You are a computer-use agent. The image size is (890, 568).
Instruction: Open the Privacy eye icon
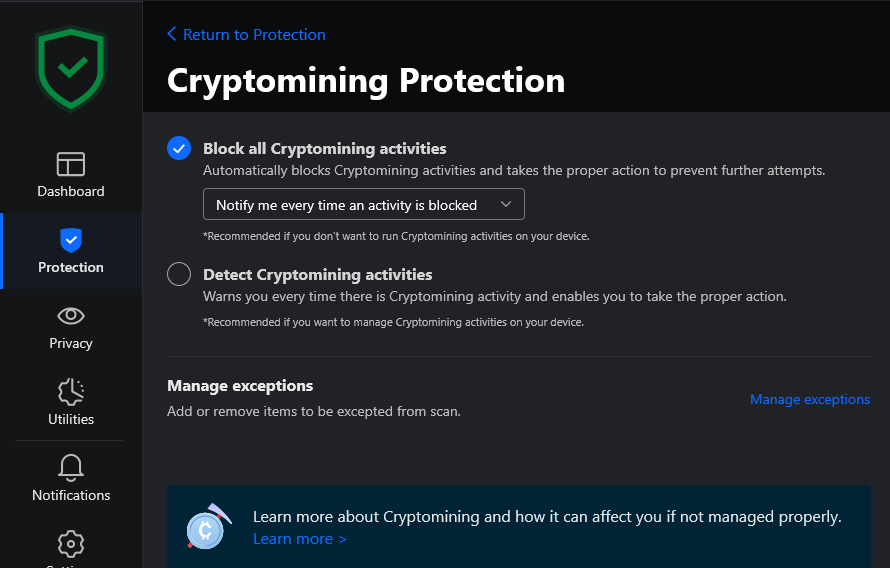coord(71,316)
